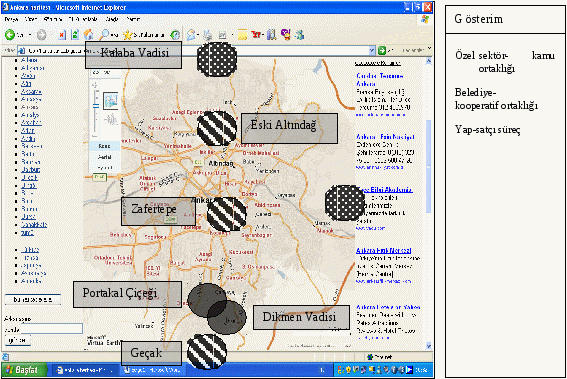Click the yellow folder toolbar icon
The image size is (567, 379).
pos(242,35)
